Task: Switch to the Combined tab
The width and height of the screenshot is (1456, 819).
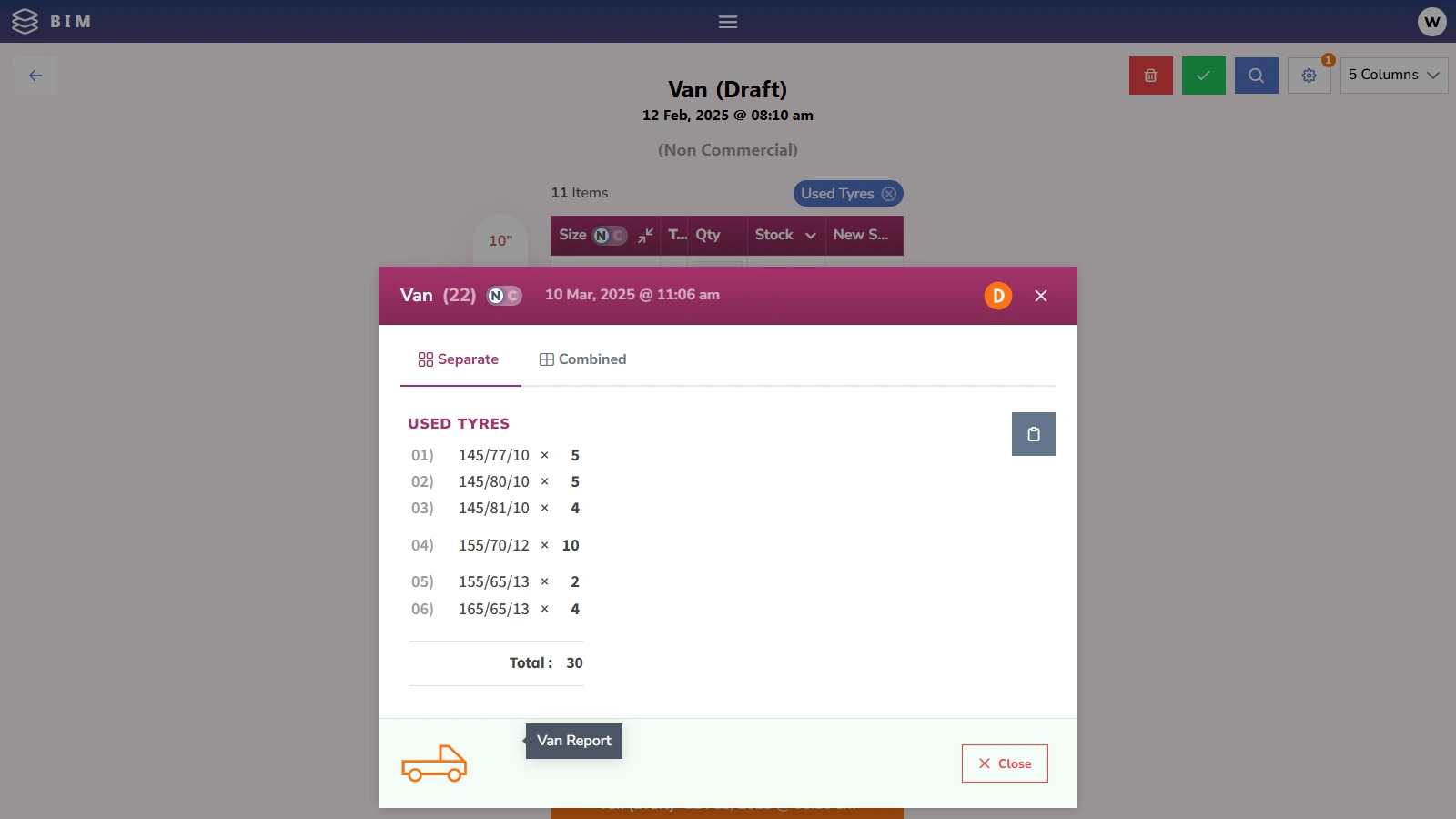Action: [x=582, y=359]
